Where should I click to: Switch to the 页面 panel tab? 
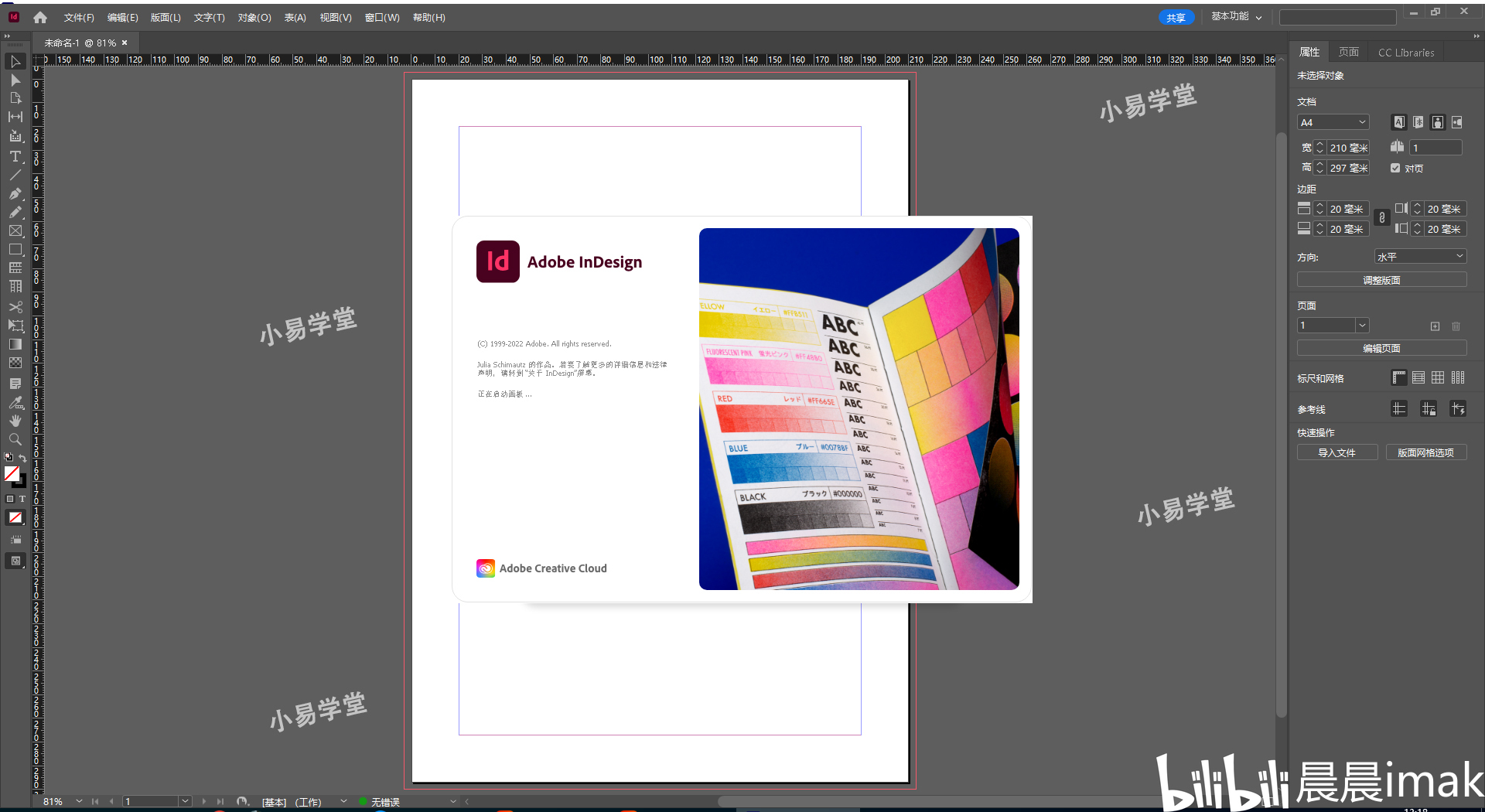click(1349, 52)
